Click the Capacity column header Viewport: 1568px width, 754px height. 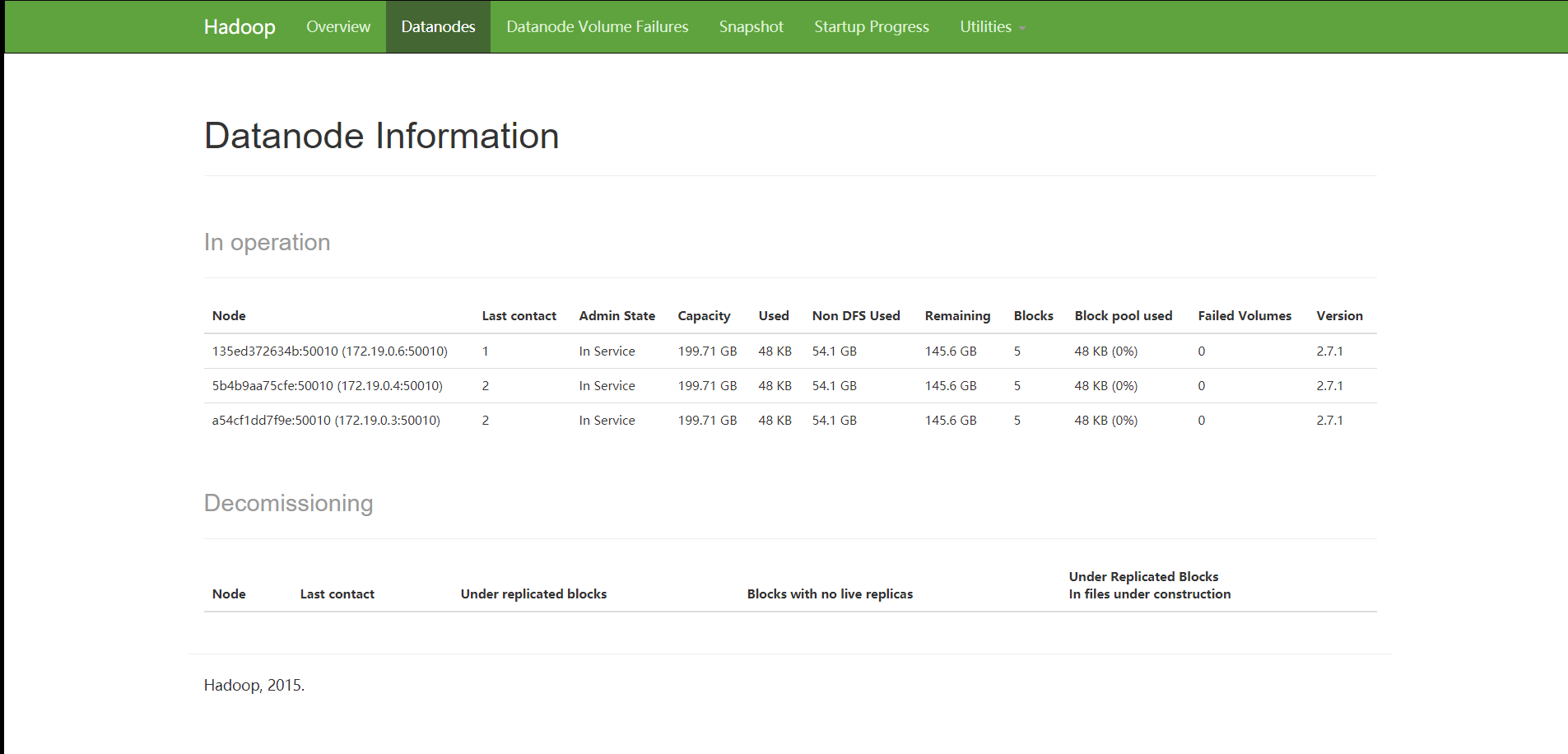704,316
